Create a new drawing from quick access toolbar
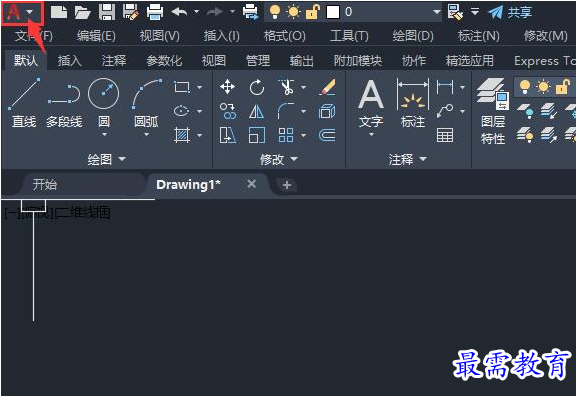This screenshot has height=396, width=577. 59,12
